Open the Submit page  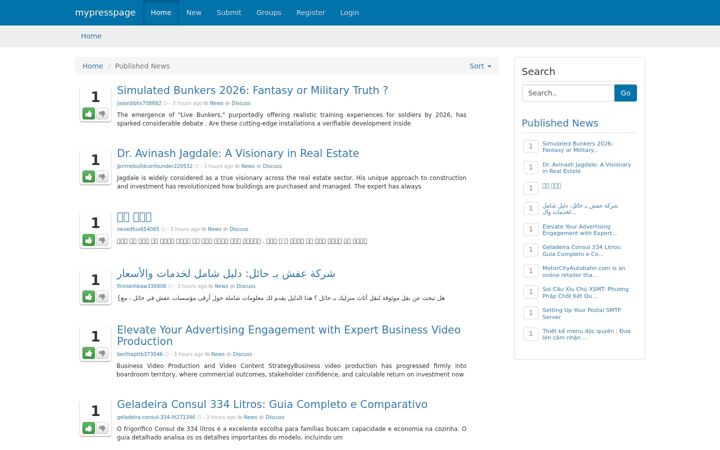[229, 12]
